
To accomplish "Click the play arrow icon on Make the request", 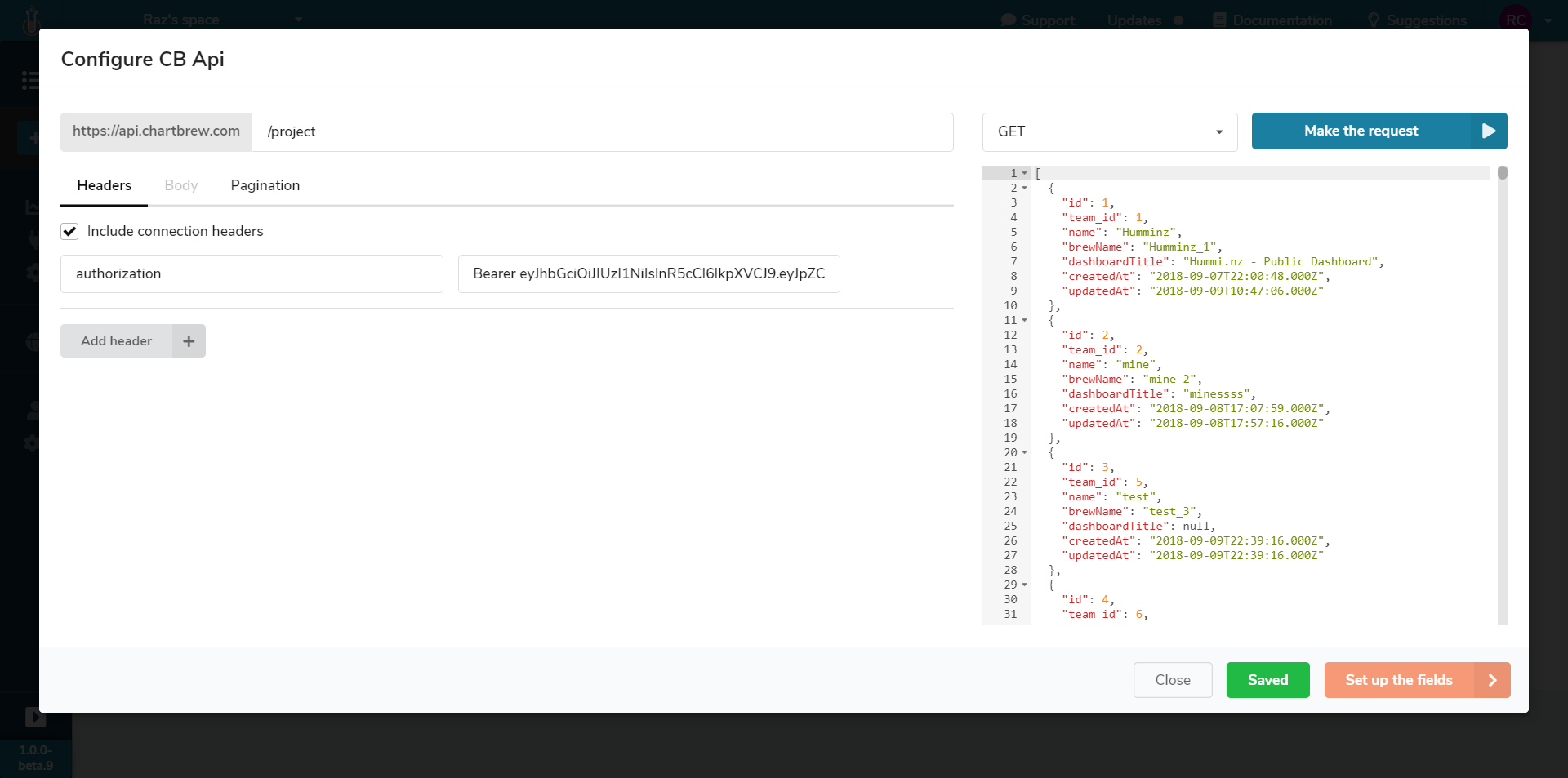I will click(1488, 131).
